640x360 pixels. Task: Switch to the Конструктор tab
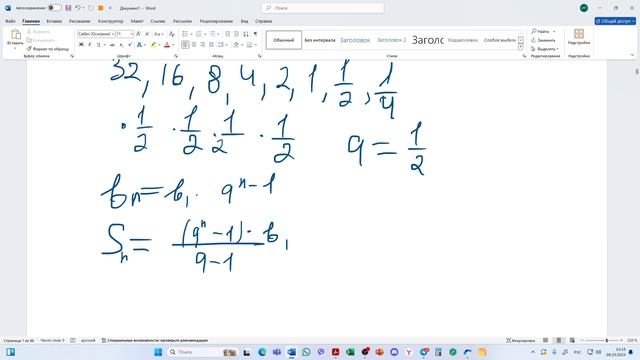[111, 21]
